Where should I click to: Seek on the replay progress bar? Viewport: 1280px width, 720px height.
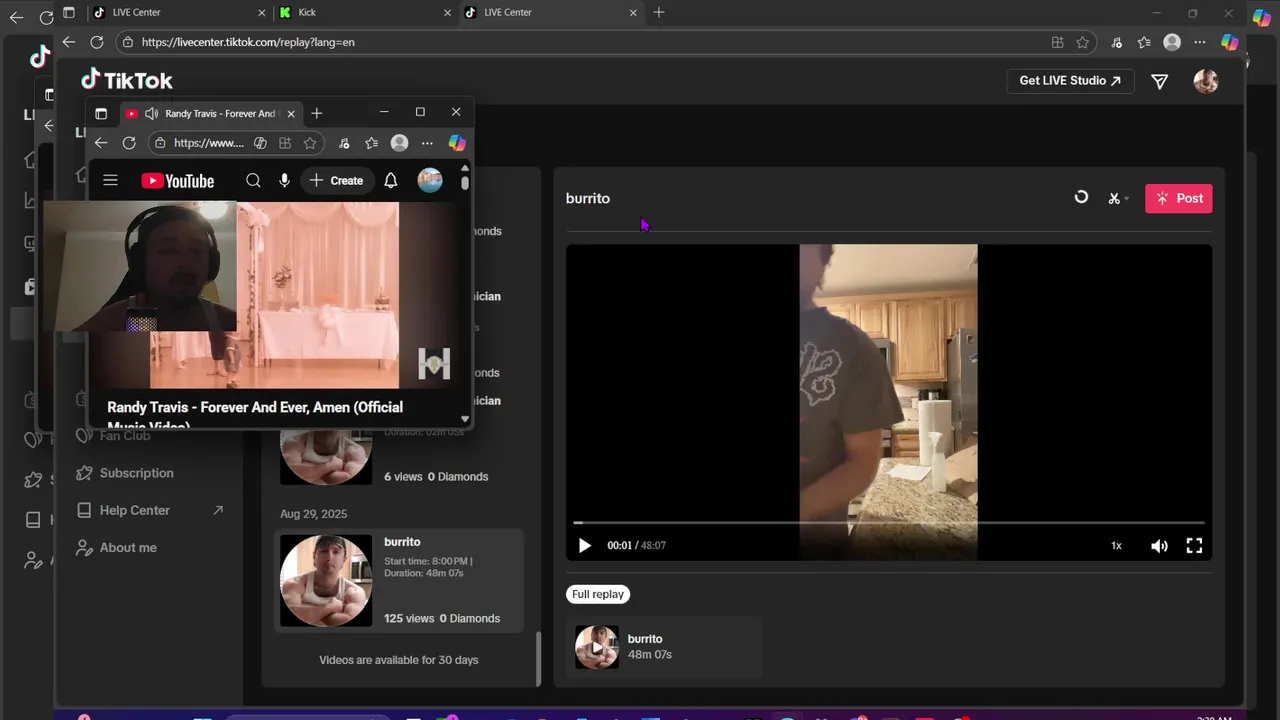click(x=889, y=523)
